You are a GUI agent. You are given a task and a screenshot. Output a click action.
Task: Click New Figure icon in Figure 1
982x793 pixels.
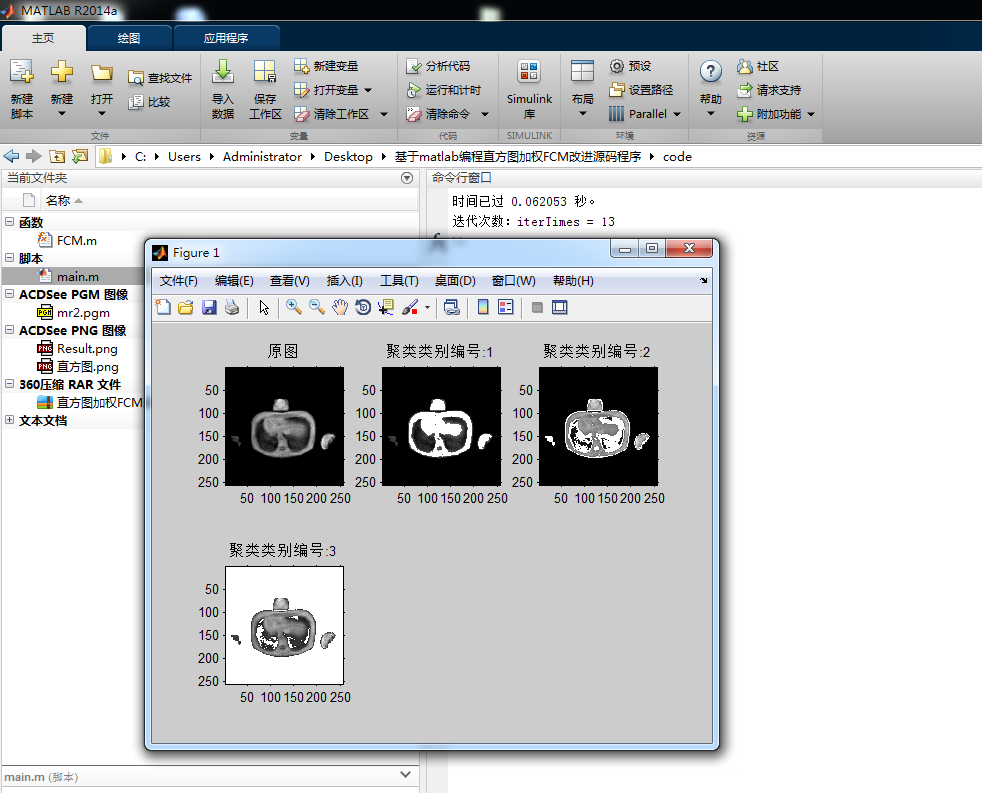tap(163, 307)
